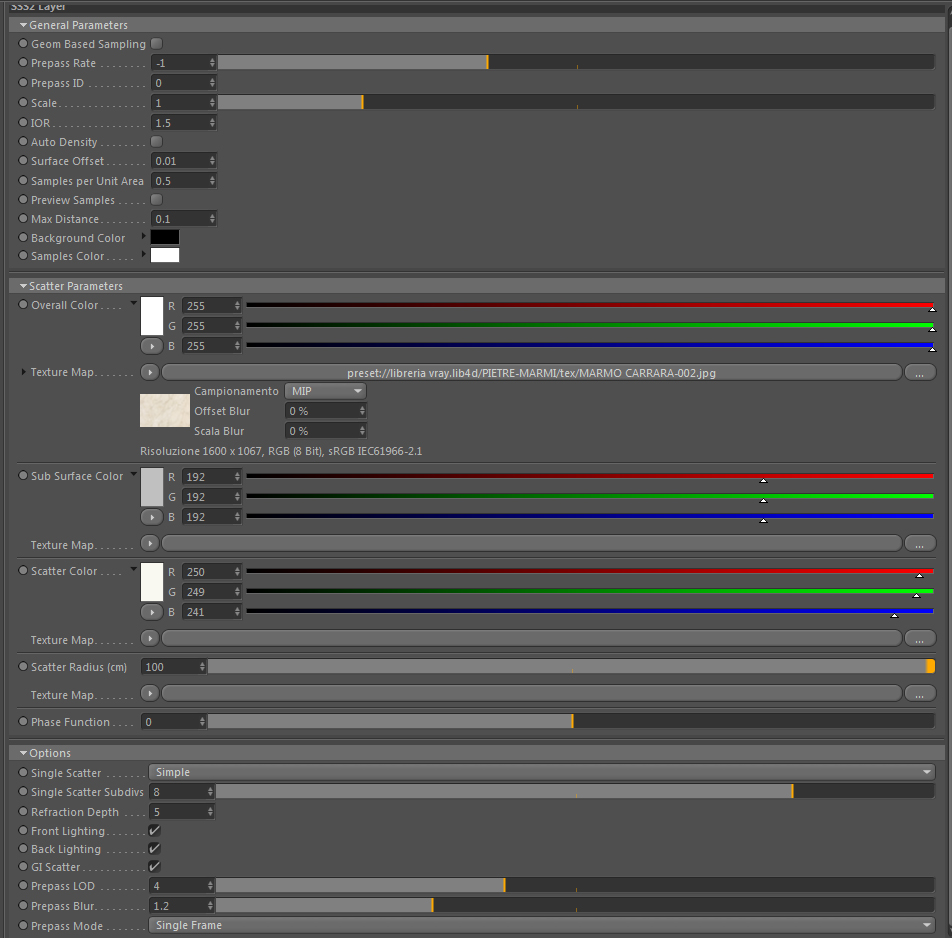Click the Prepass Blur slider
The height and width of the screenshot is (938, 952).
coord(574,905)
